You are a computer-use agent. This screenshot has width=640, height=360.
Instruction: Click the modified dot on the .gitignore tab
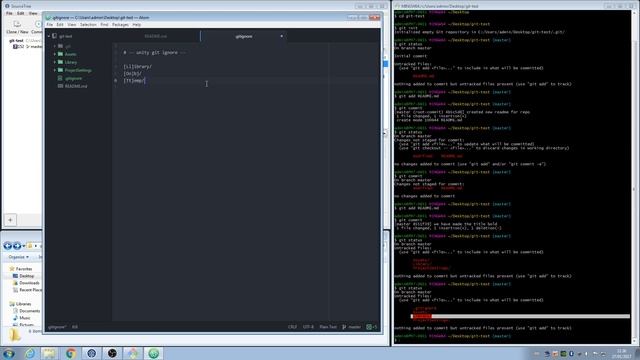[282, 36]
